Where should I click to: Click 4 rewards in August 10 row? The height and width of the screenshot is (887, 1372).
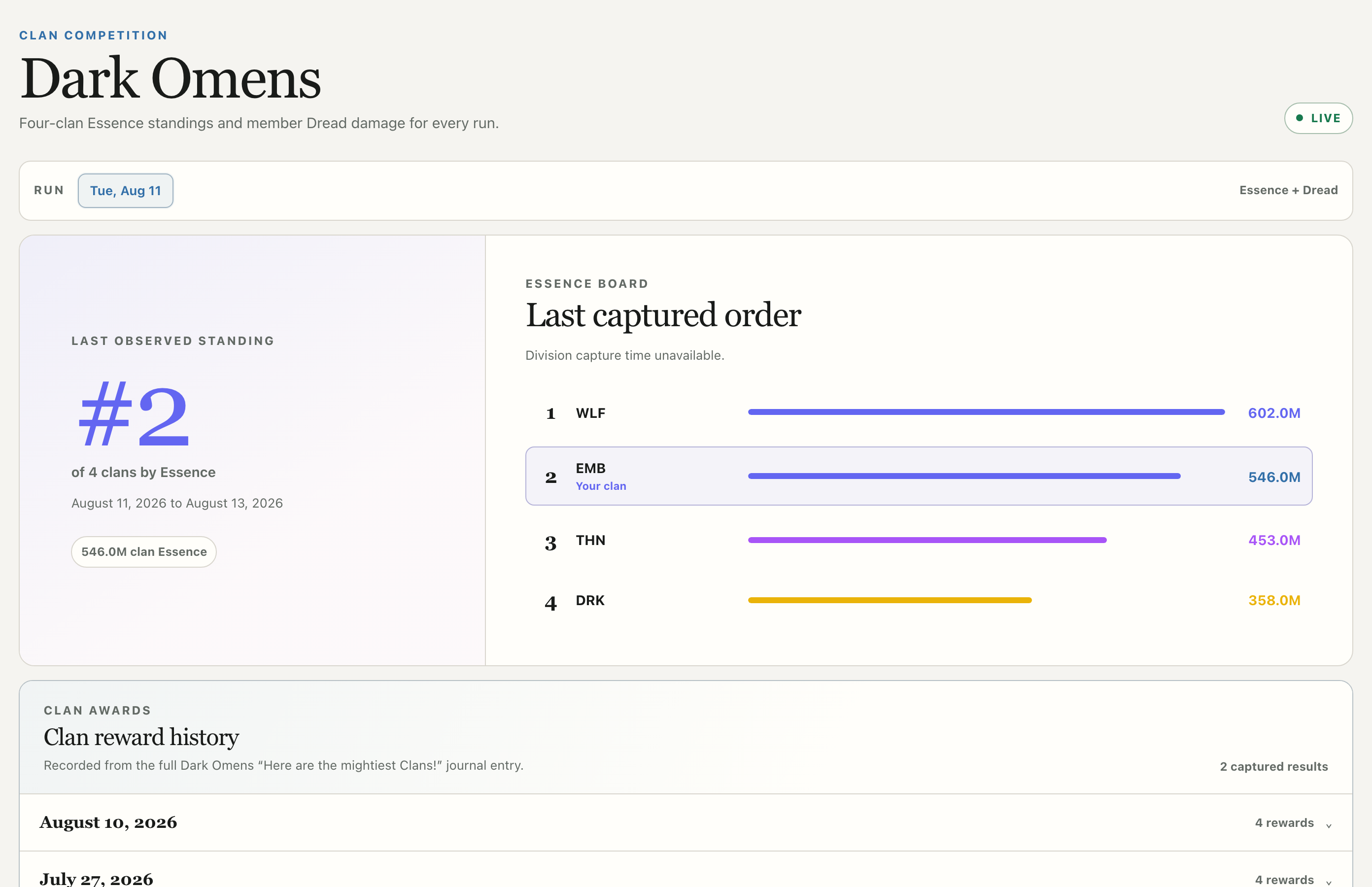pyautogui.click(x=1284, y=823)
